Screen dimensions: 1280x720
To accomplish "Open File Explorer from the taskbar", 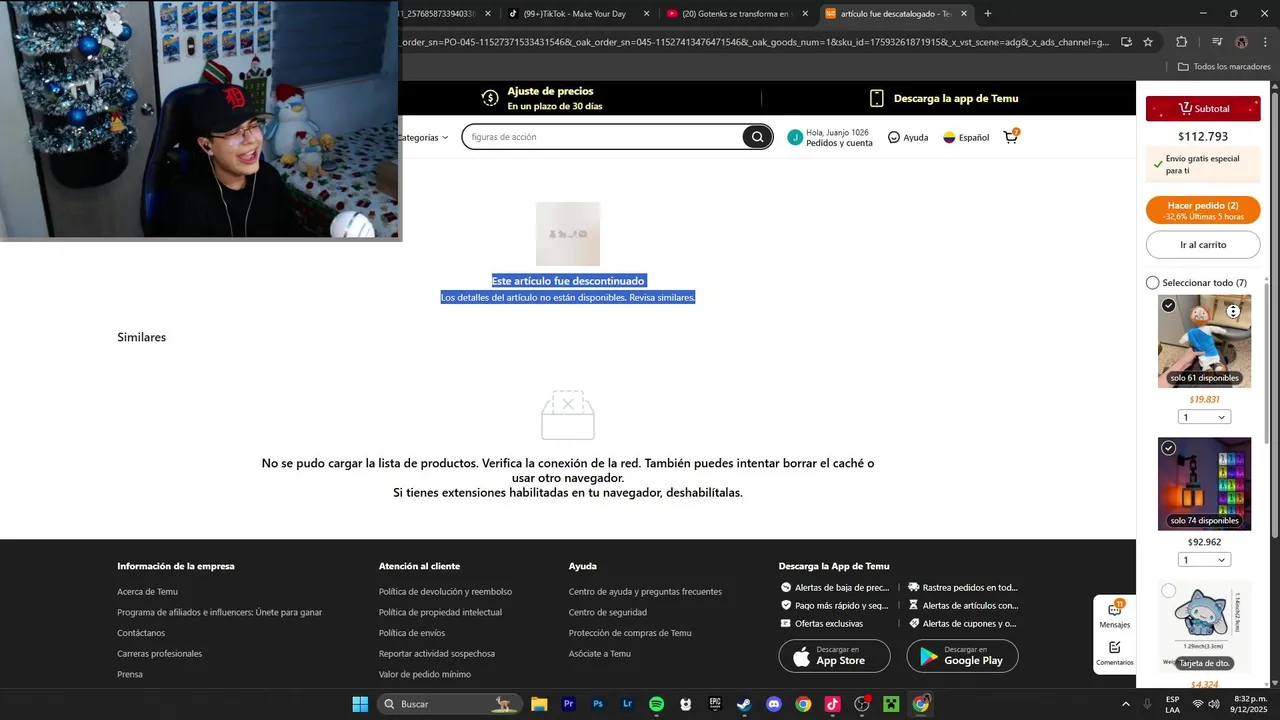I will 539,704.
